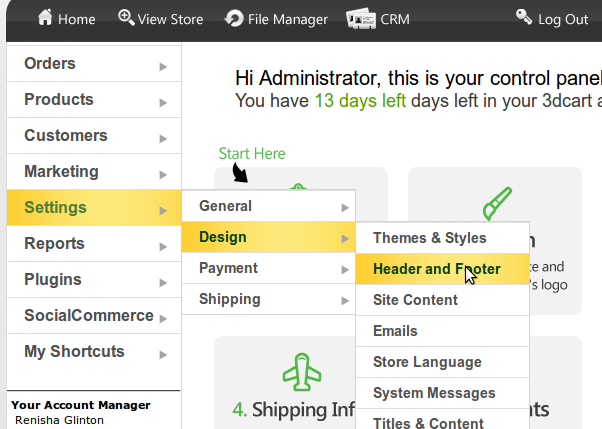
Task: Click the Renisha Glinton account manager link
Action: (59, 420)
